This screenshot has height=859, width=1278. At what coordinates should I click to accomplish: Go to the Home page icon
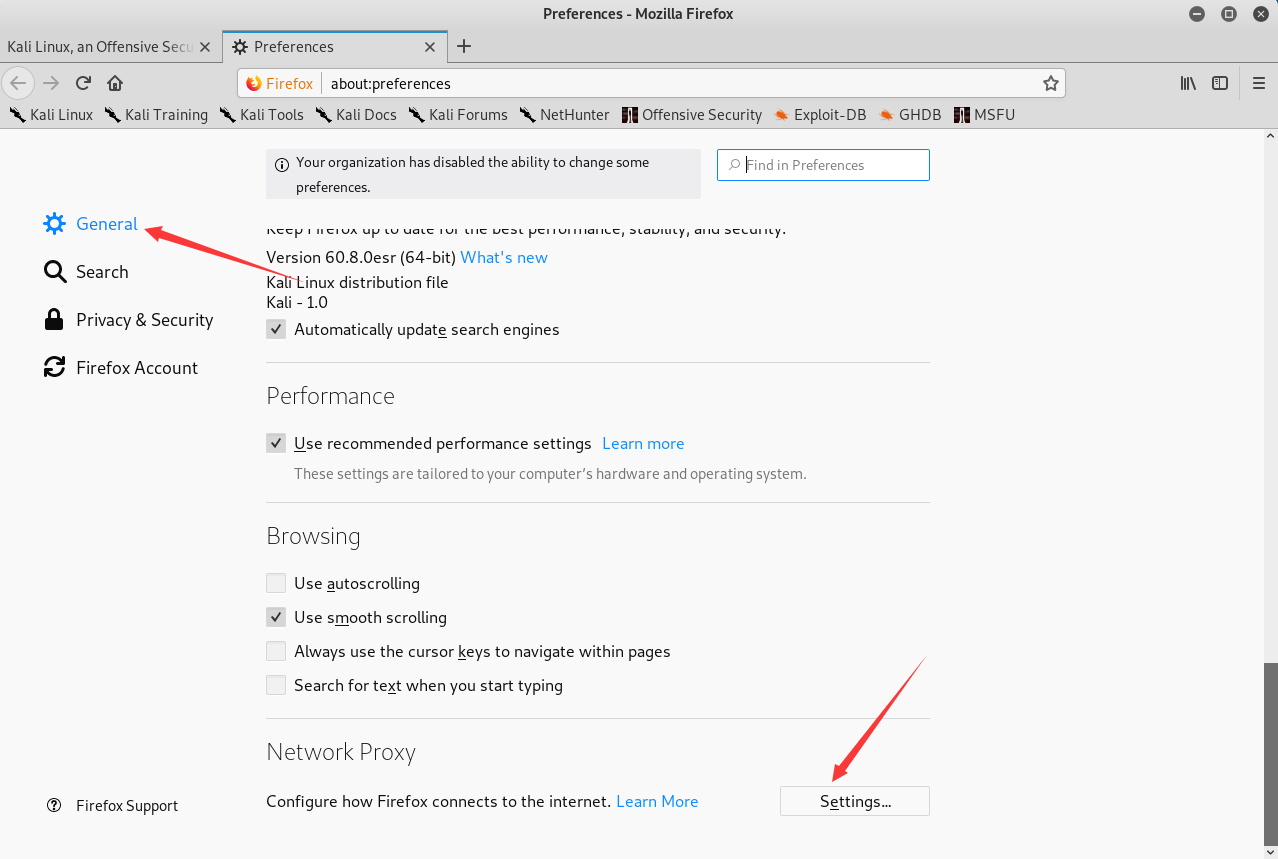pyautogui.click(x=115, y=83)
